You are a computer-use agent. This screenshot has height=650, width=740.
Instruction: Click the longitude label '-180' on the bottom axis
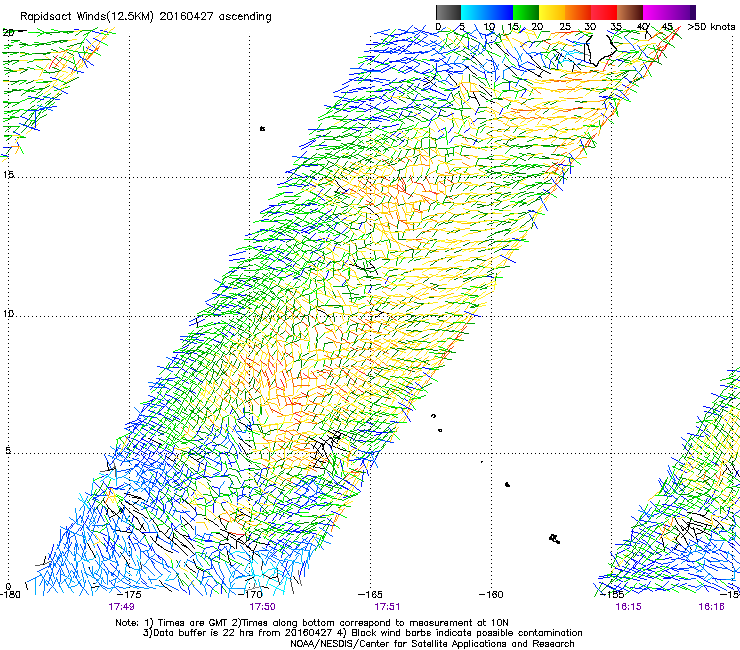10,595
